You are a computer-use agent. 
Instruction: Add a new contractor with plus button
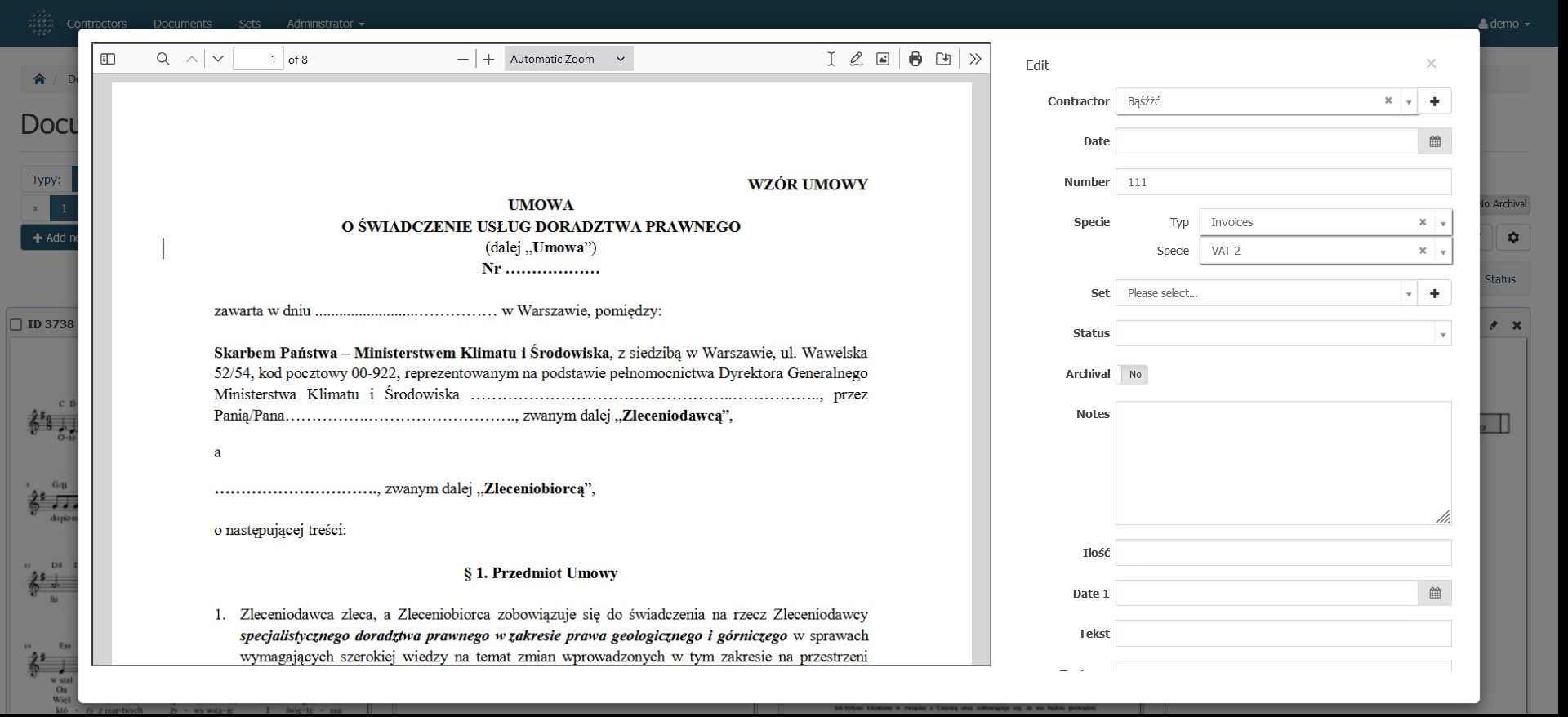coord(1435,101)
